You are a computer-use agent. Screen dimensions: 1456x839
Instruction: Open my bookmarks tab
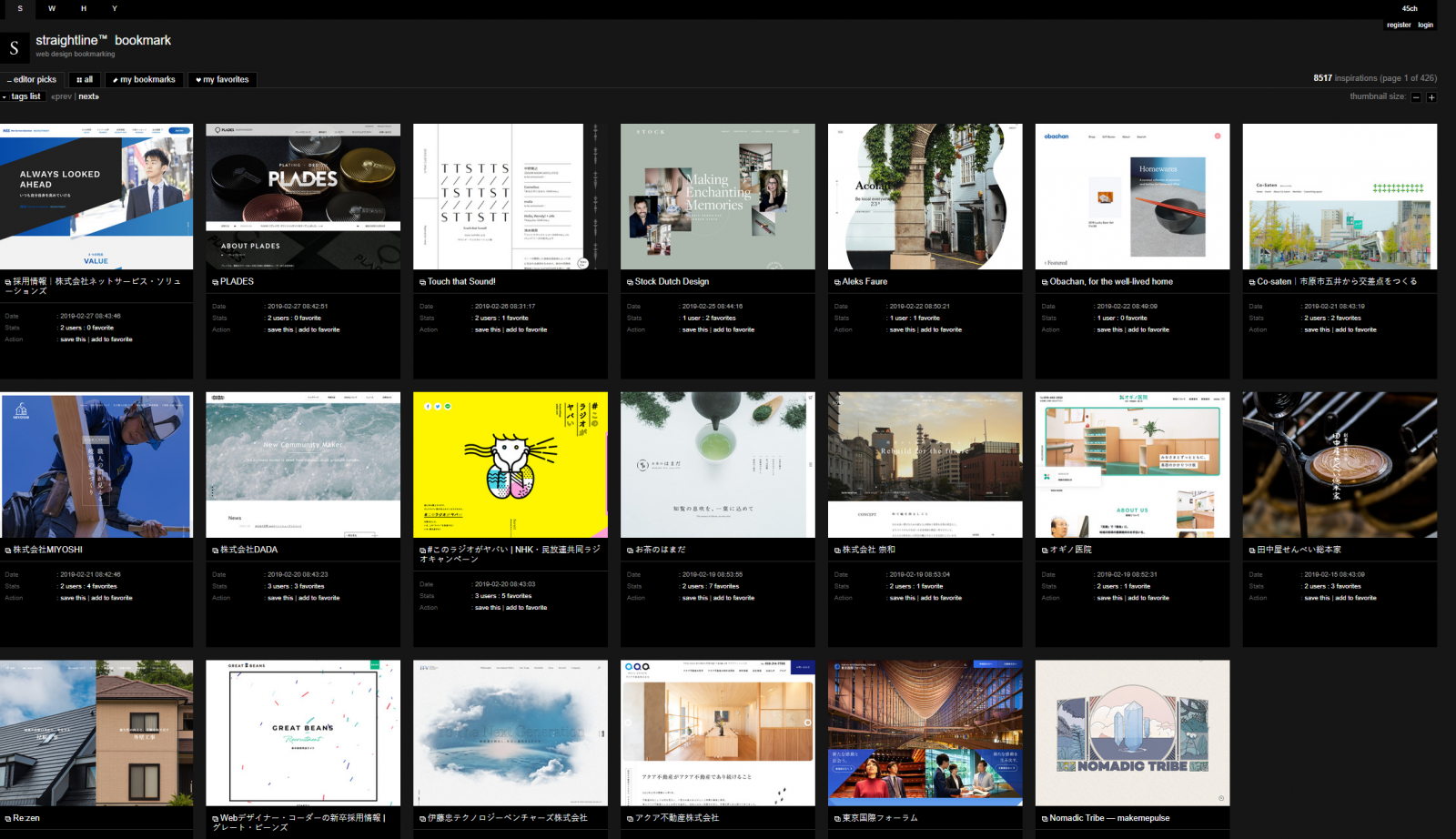144,80
